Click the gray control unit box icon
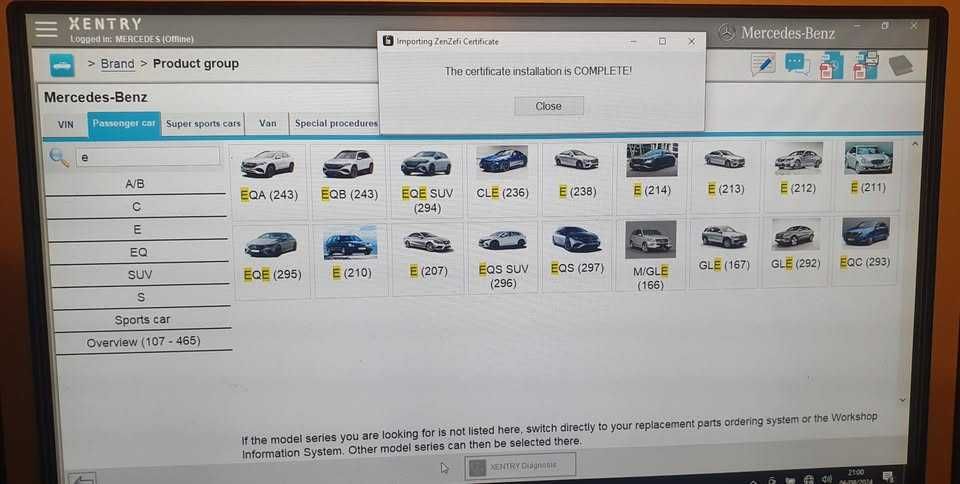 tap(900, 65)
